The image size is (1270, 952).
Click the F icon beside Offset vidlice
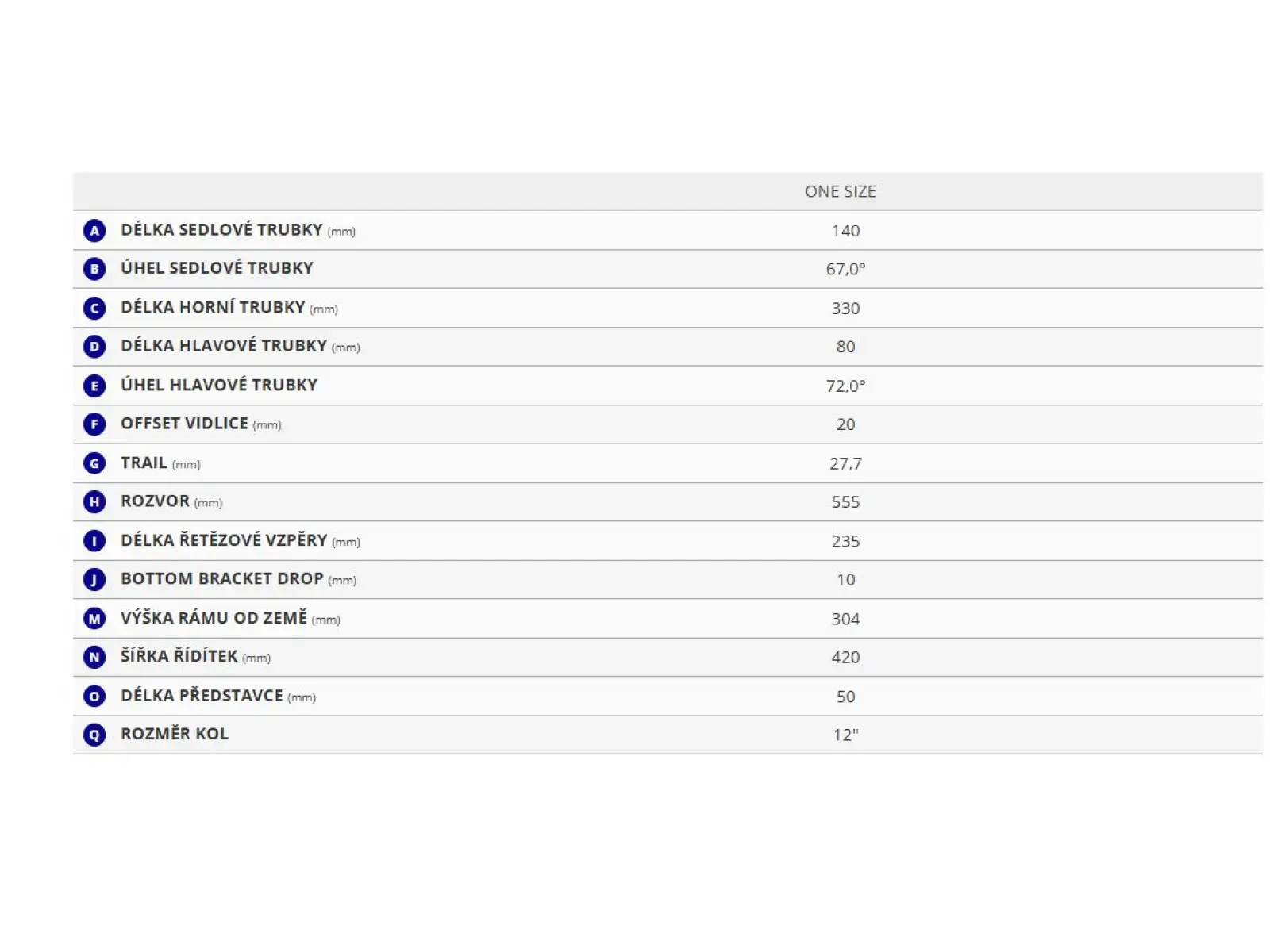[x=94, y=424]
